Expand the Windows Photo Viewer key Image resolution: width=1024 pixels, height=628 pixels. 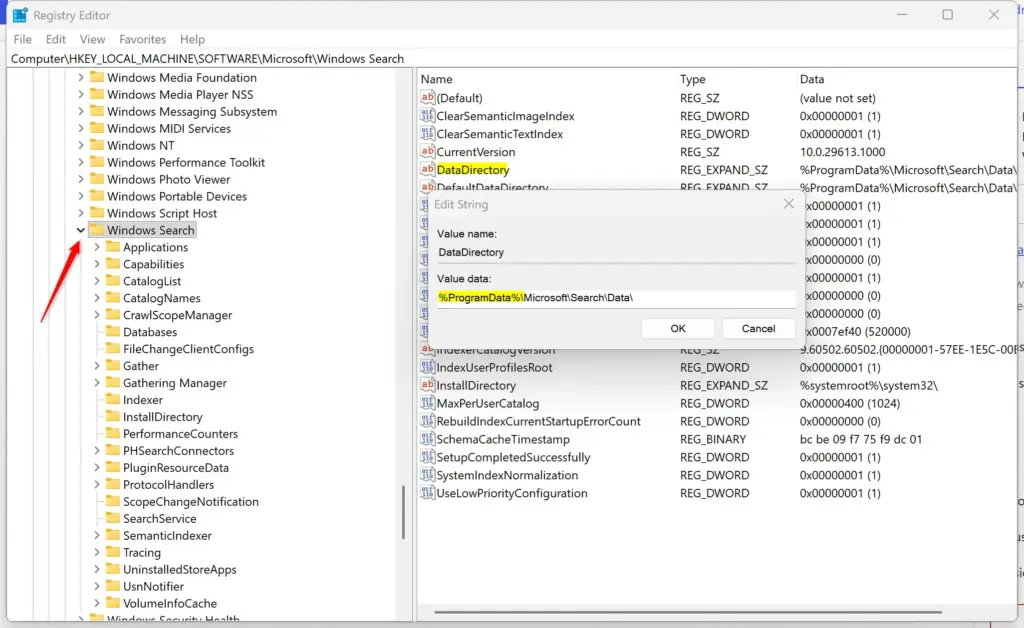tap(80, 179)
